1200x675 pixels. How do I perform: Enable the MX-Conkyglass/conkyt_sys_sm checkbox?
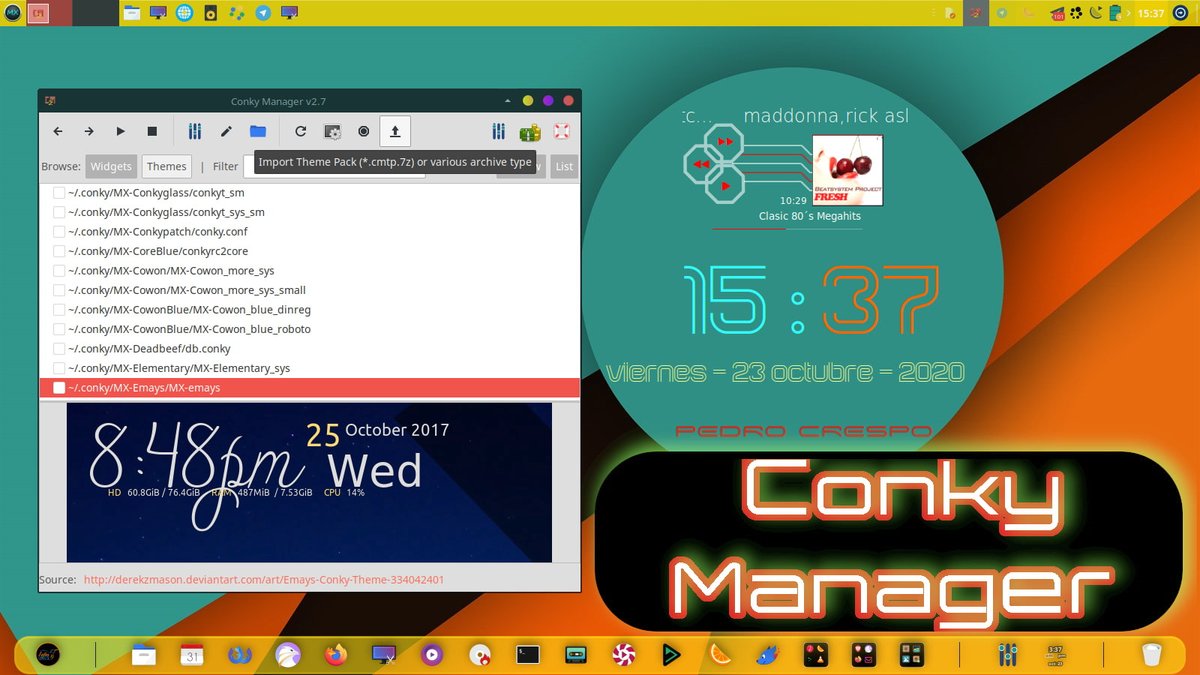point(59,212)
